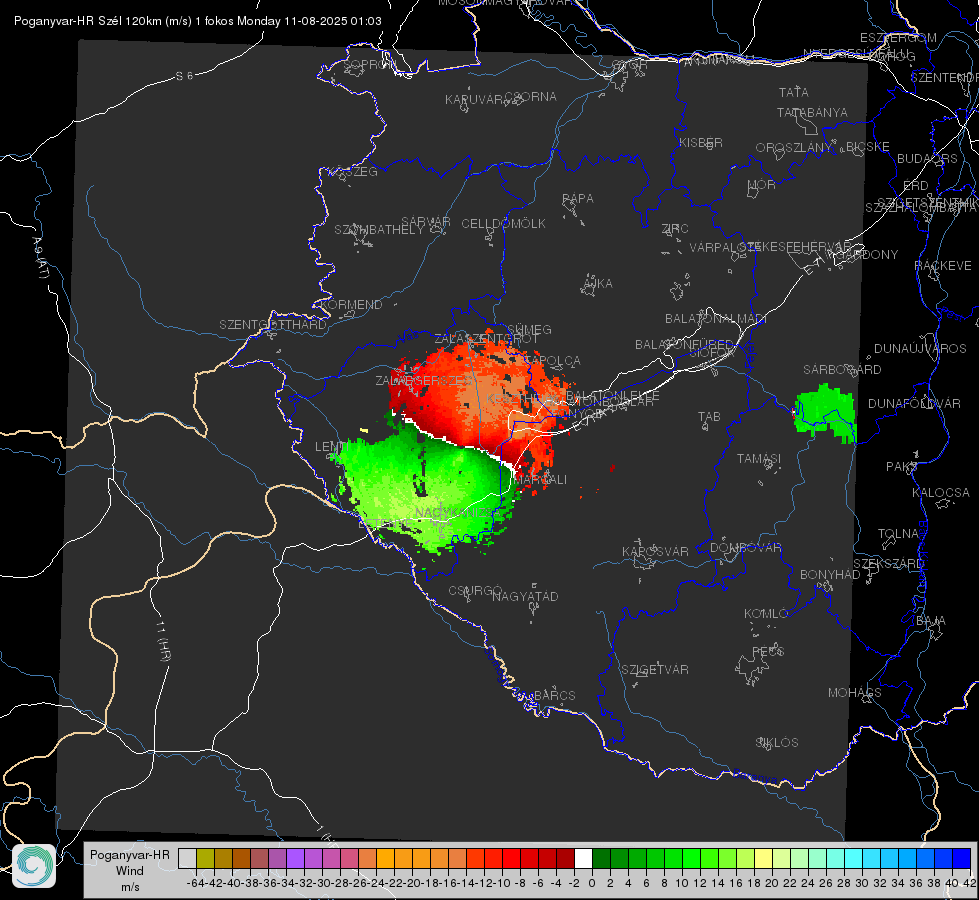This screenshot has height=900, width=979.
Task: Pick the dark blue last swatch in legend
Action: 962,858
